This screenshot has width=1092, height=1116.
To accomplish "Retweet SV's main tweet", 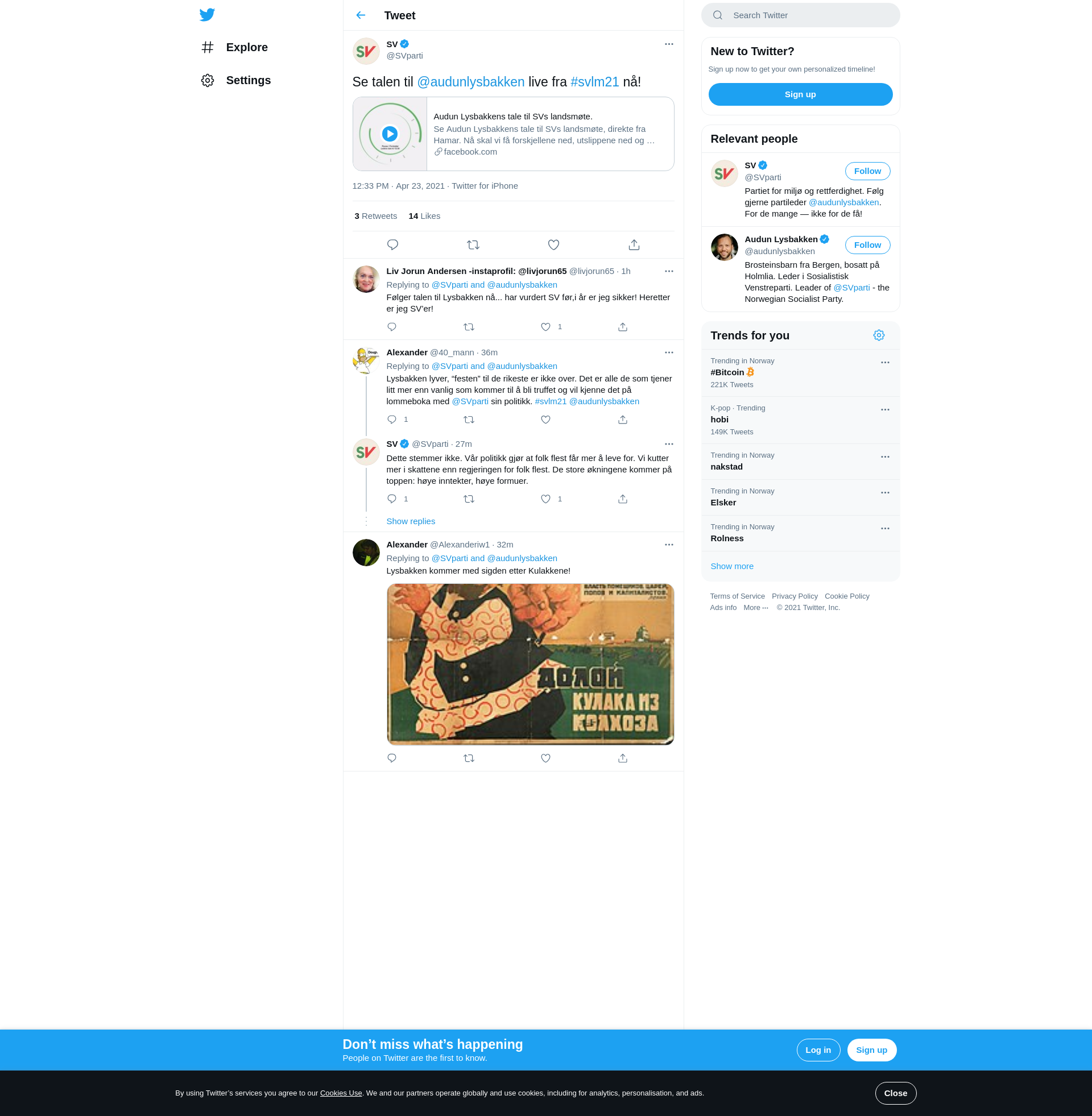I will point(473,245).
